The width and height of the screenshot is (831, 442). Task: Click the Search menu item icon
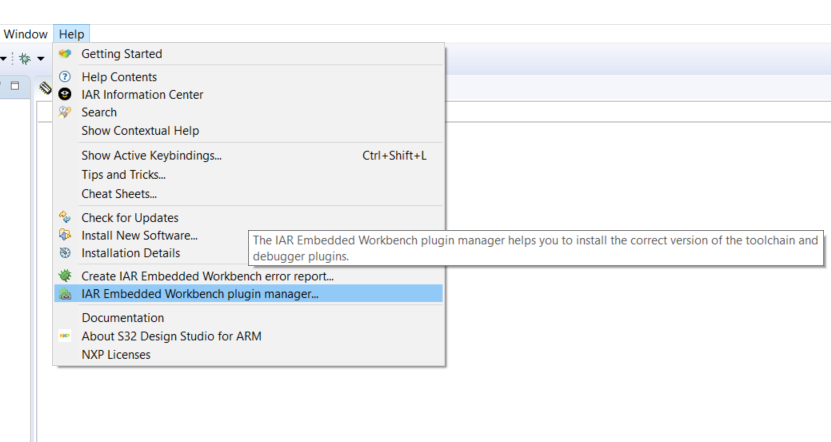pyautogui.click(x=65, y=112)
